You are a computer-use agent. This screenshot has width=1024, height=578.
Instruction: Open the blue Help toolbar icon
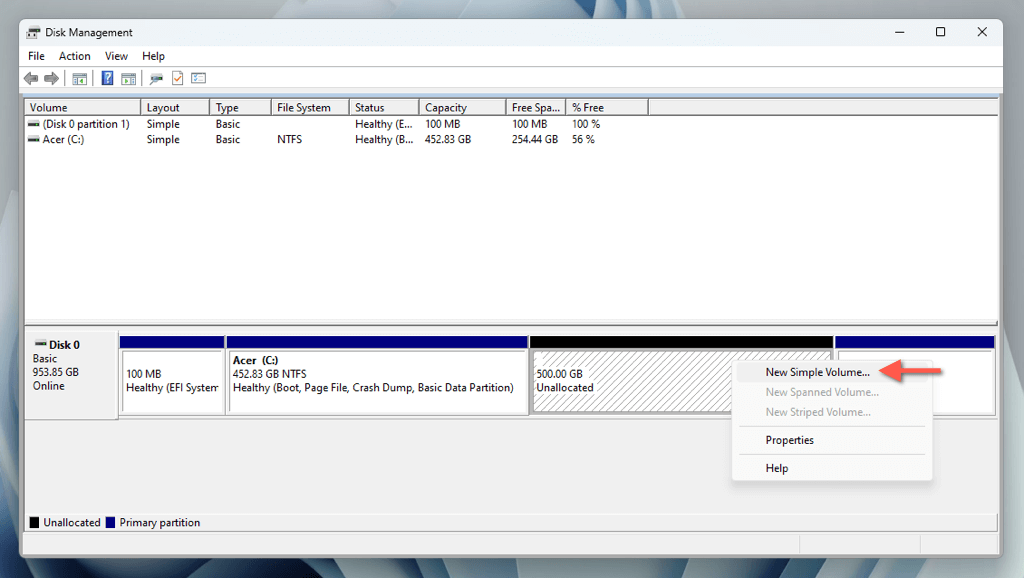(x=108, y=78)
